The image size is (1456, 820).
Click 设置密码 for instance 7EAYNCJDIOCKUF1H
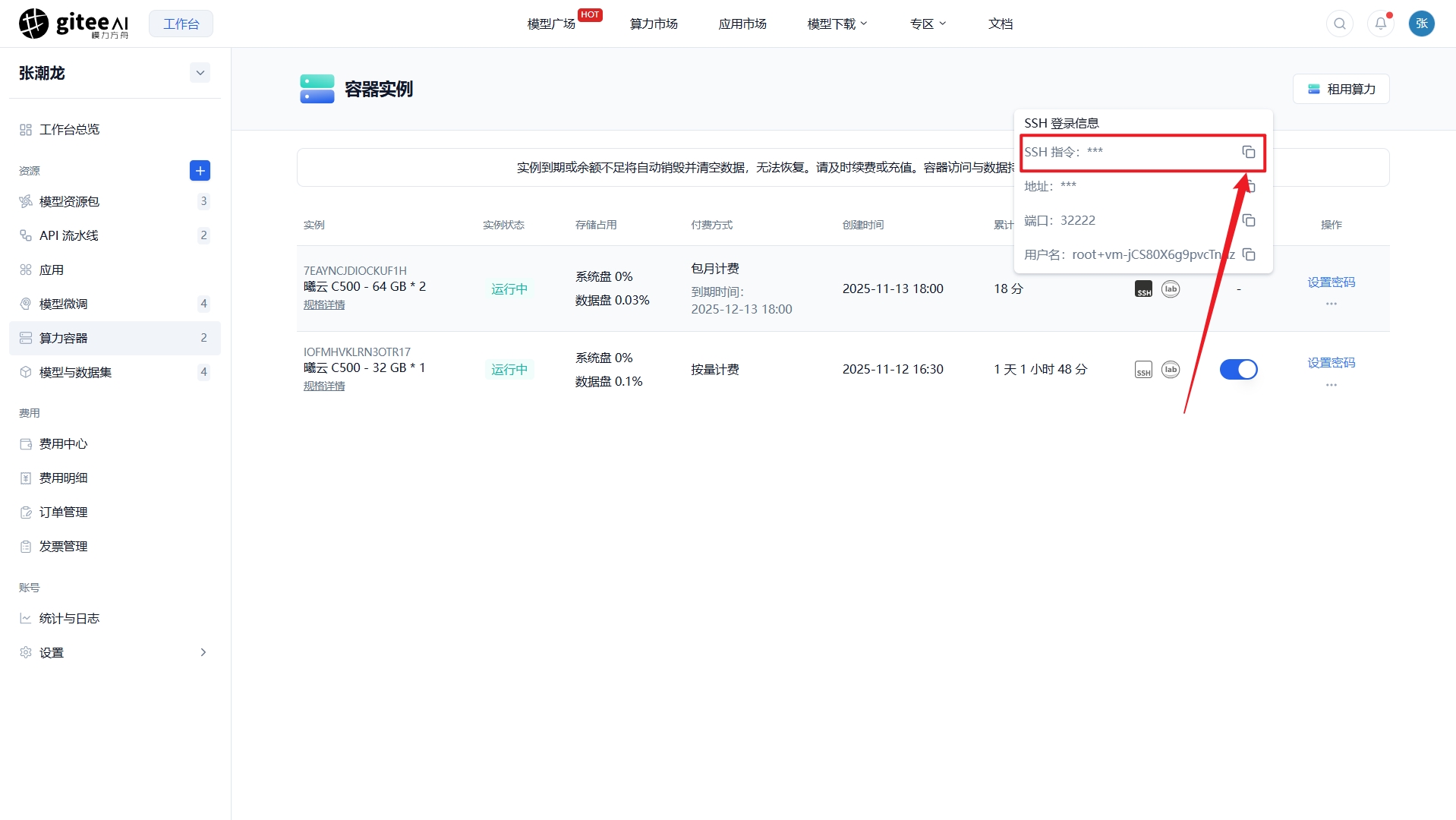click(x=1331, y=282)
